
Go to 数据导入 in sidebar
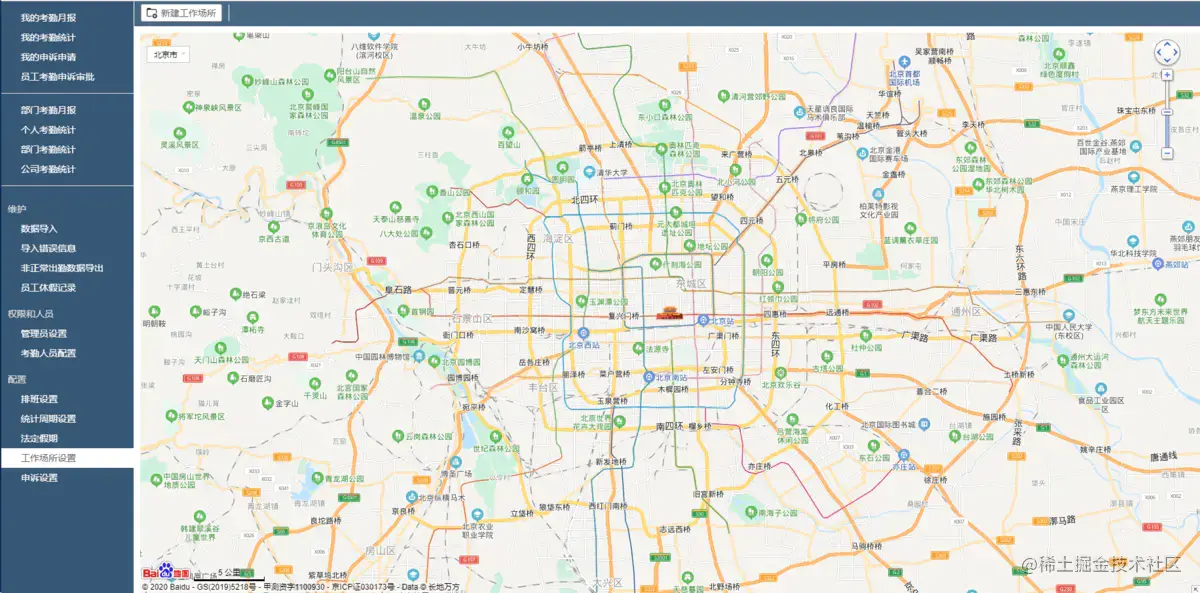(x=39, y=228)
